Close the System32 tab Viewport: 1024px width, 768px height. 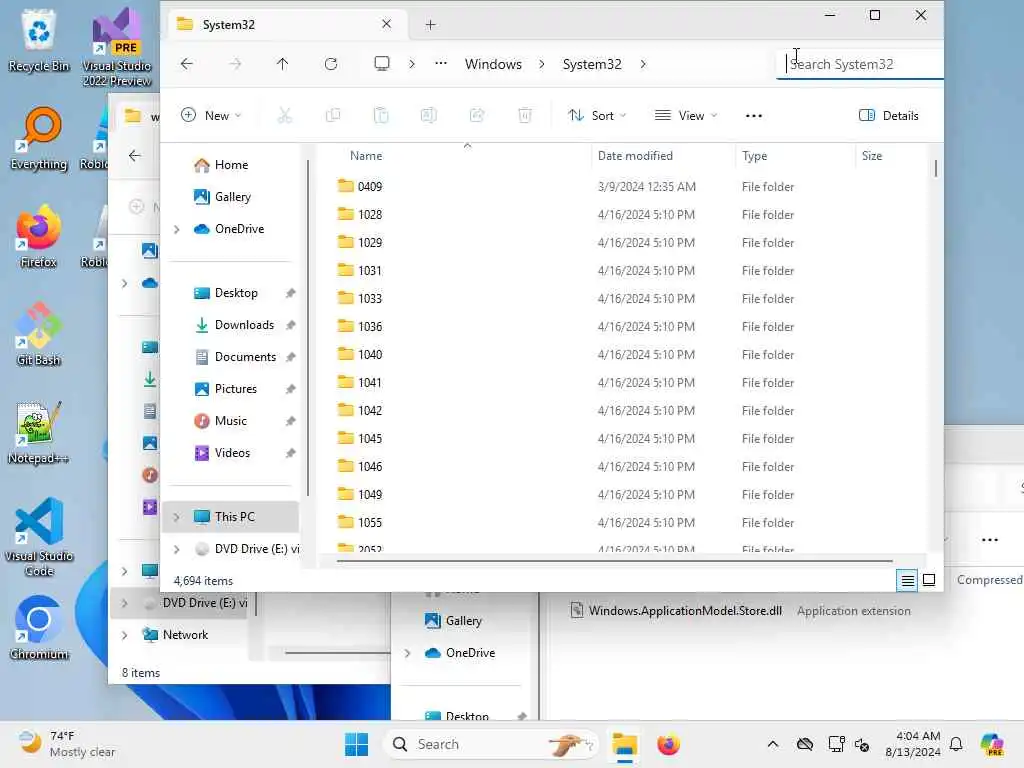click(x=387, y=24)
